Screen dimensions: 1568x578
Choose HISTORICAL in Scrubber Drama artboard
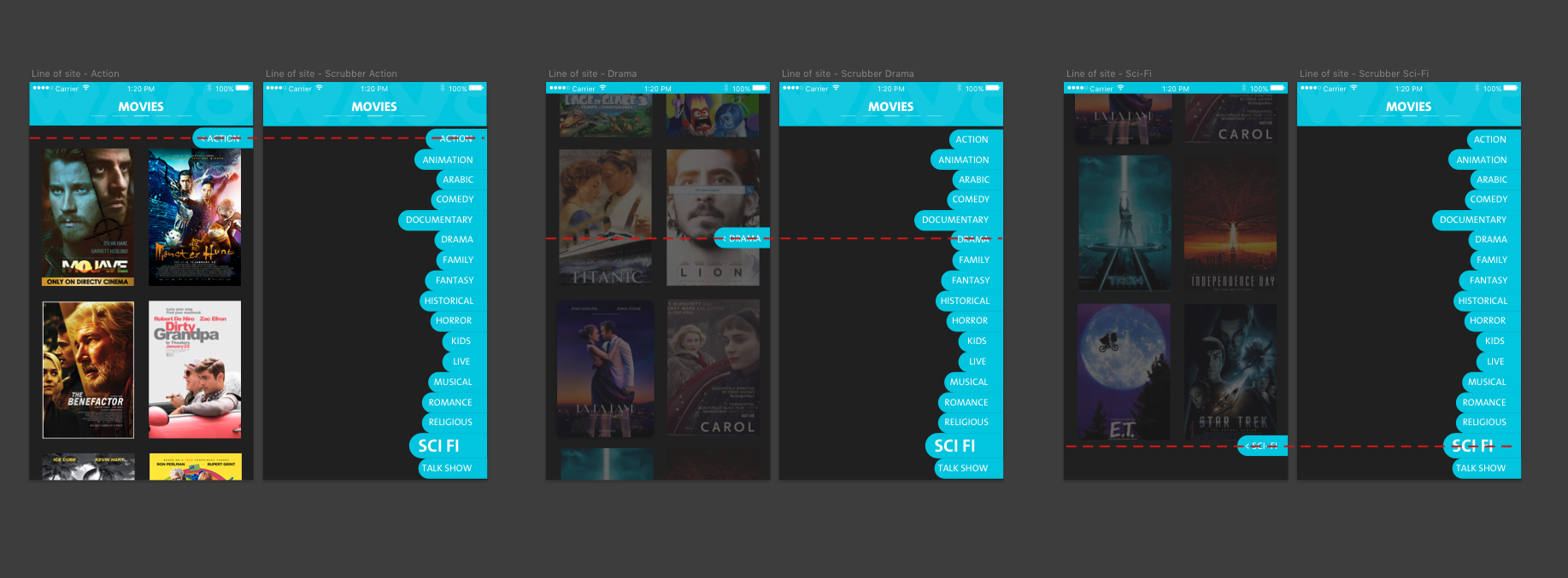click(968, 301)
